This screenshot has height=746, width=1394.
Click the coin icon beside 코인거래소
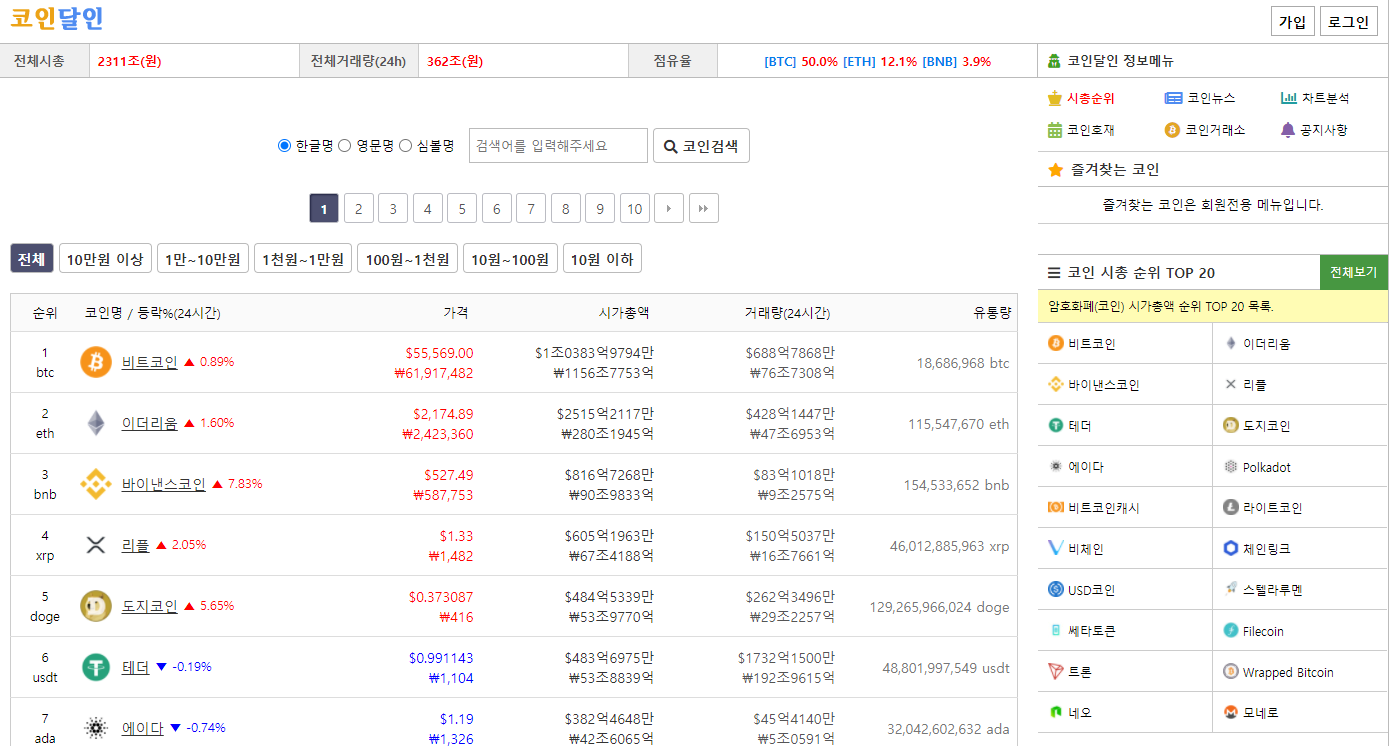(x=1173, y=130)
